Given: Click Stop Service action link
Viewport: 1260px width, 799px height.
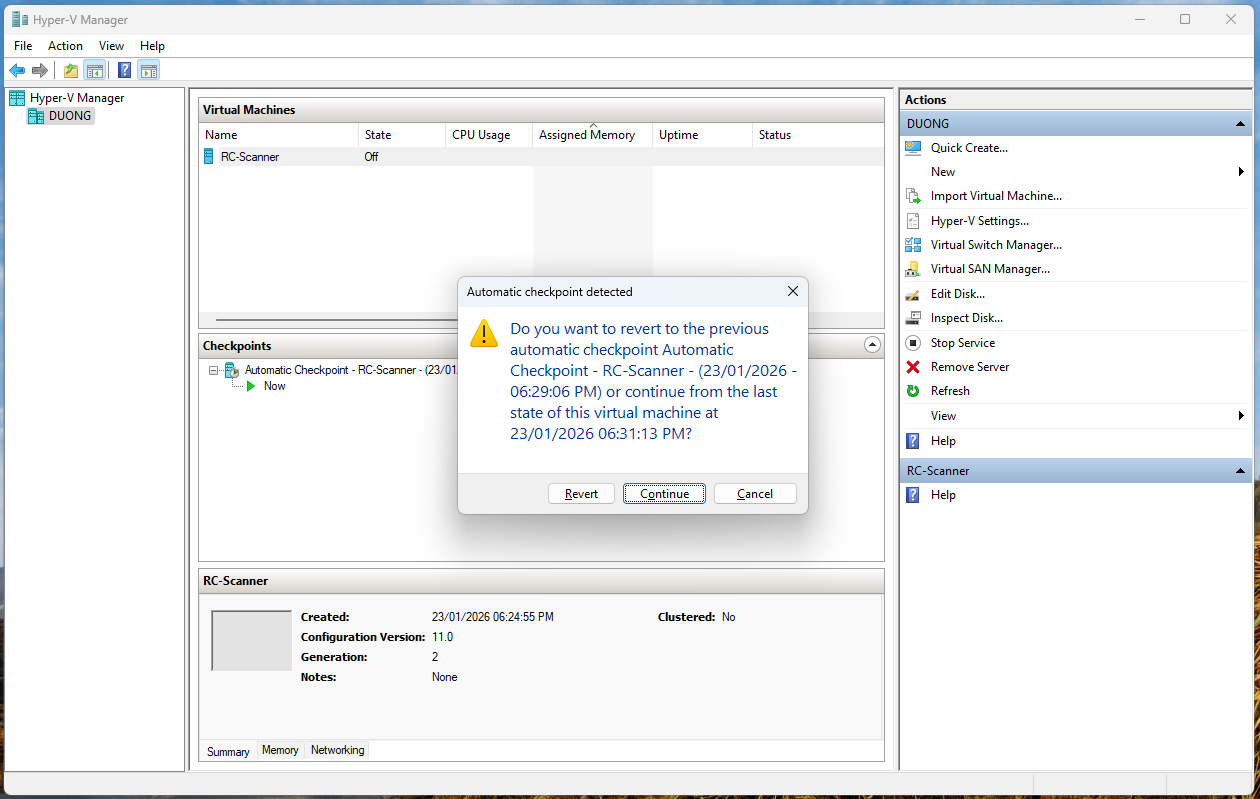Looking at the screenshot, I should click(963, 343).
